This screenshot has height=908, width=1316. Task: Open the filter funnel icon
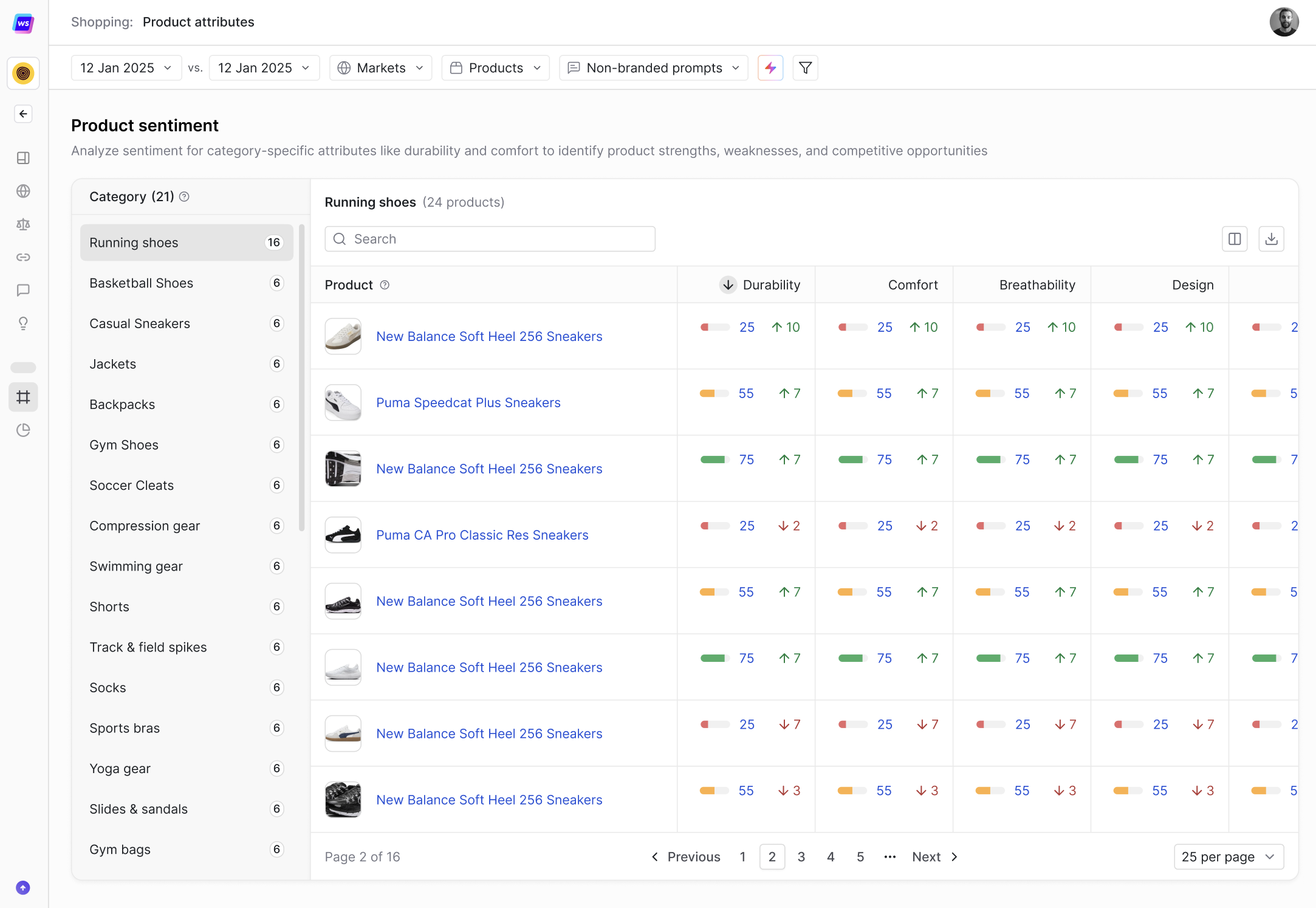(x=805, y=67)
